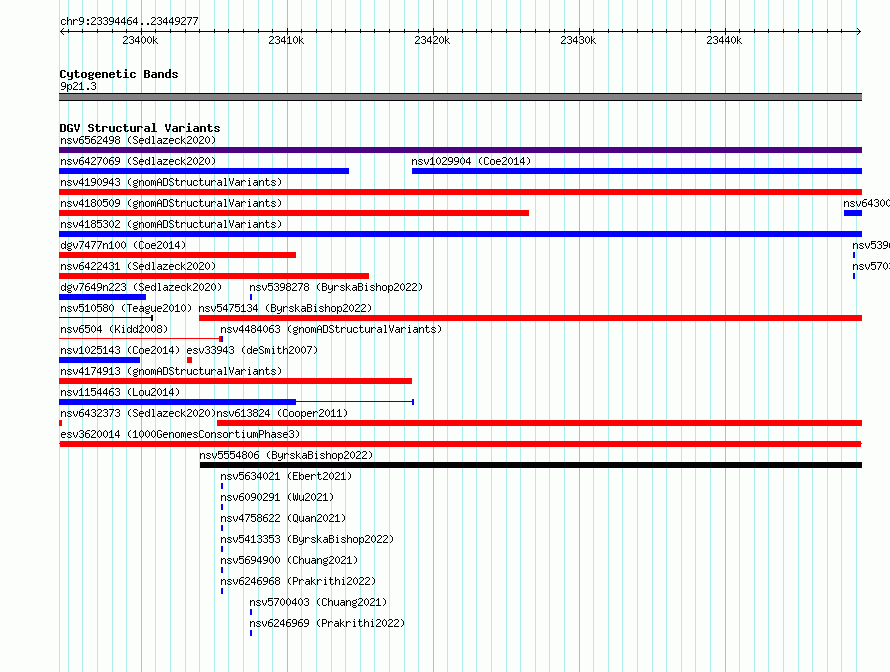Open the nsv6427069 (Sedlazeck2020) label

click(x=138, y=161)
